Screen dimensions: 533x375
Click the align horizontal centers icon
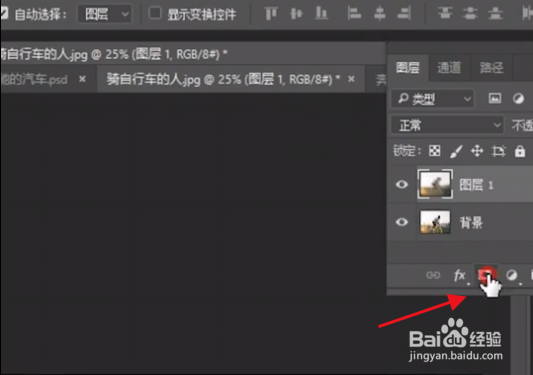tap(379, 14)
